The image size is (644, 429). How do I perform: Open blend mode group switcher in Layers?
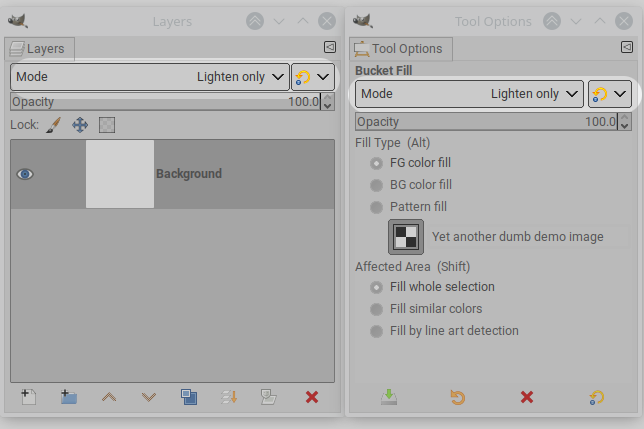313,77
